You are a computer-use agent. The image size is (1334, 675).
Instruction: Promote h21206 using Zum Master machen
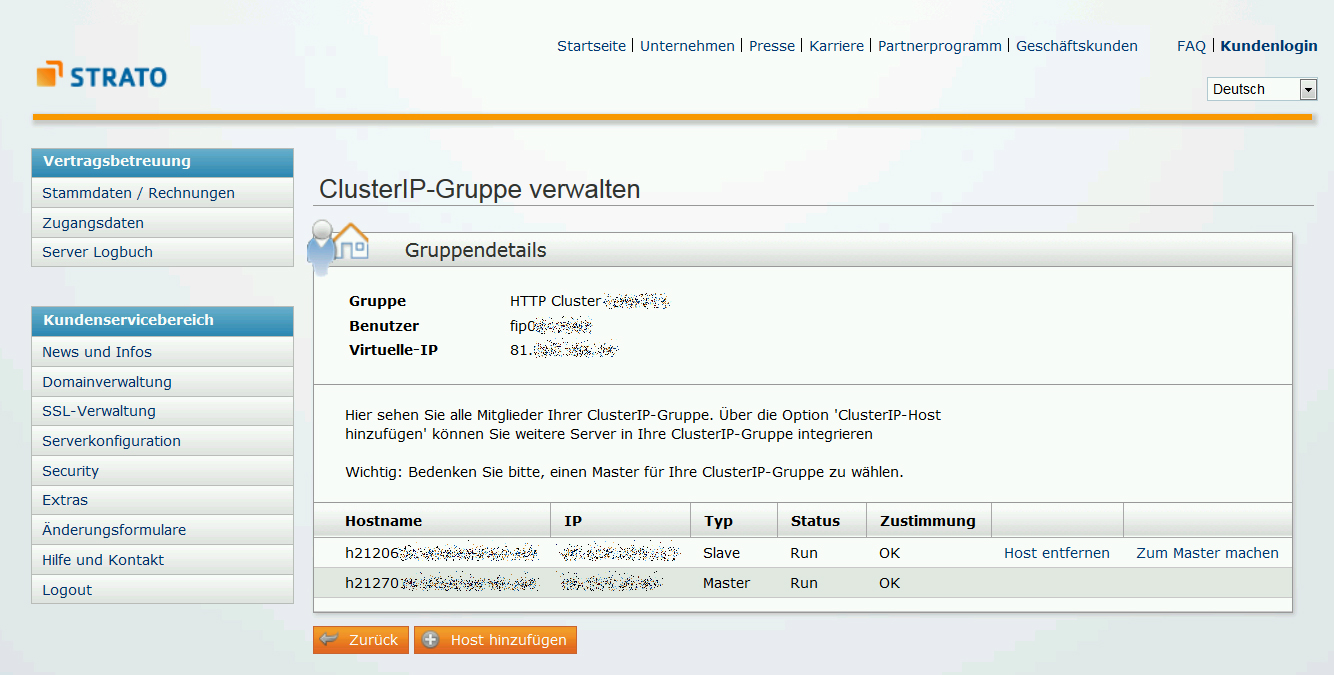click(x=1207, y=552)
